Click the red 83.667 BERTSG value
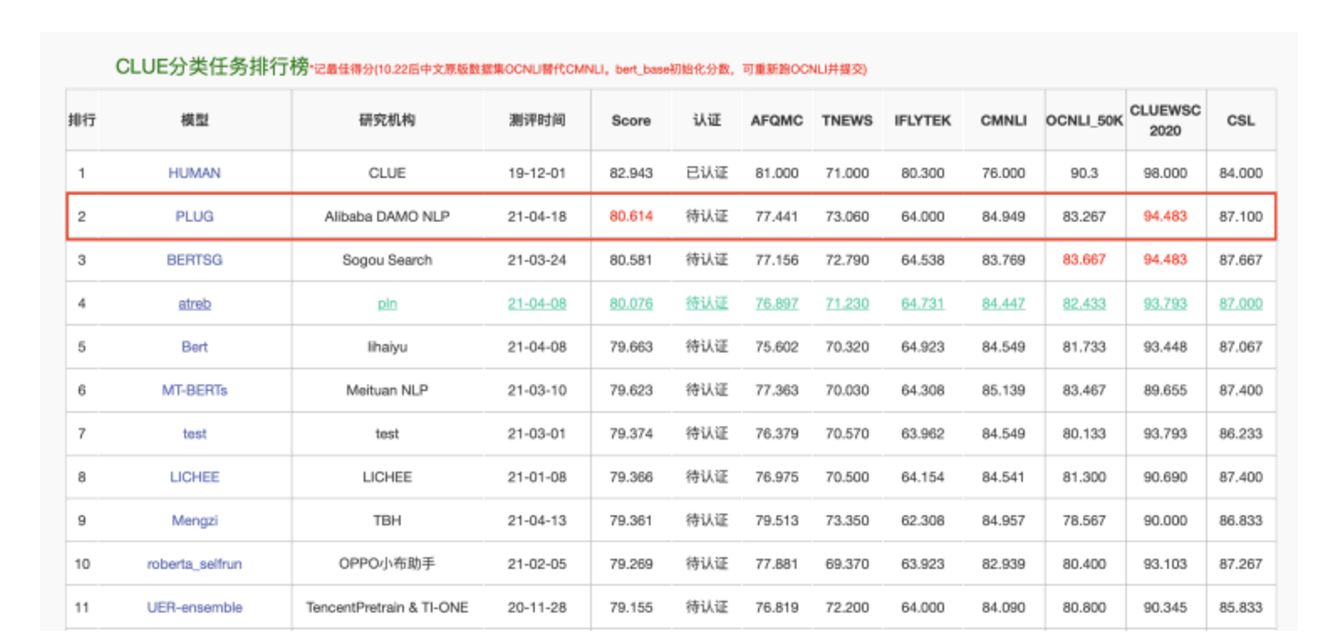 (x=1084, y=260)
